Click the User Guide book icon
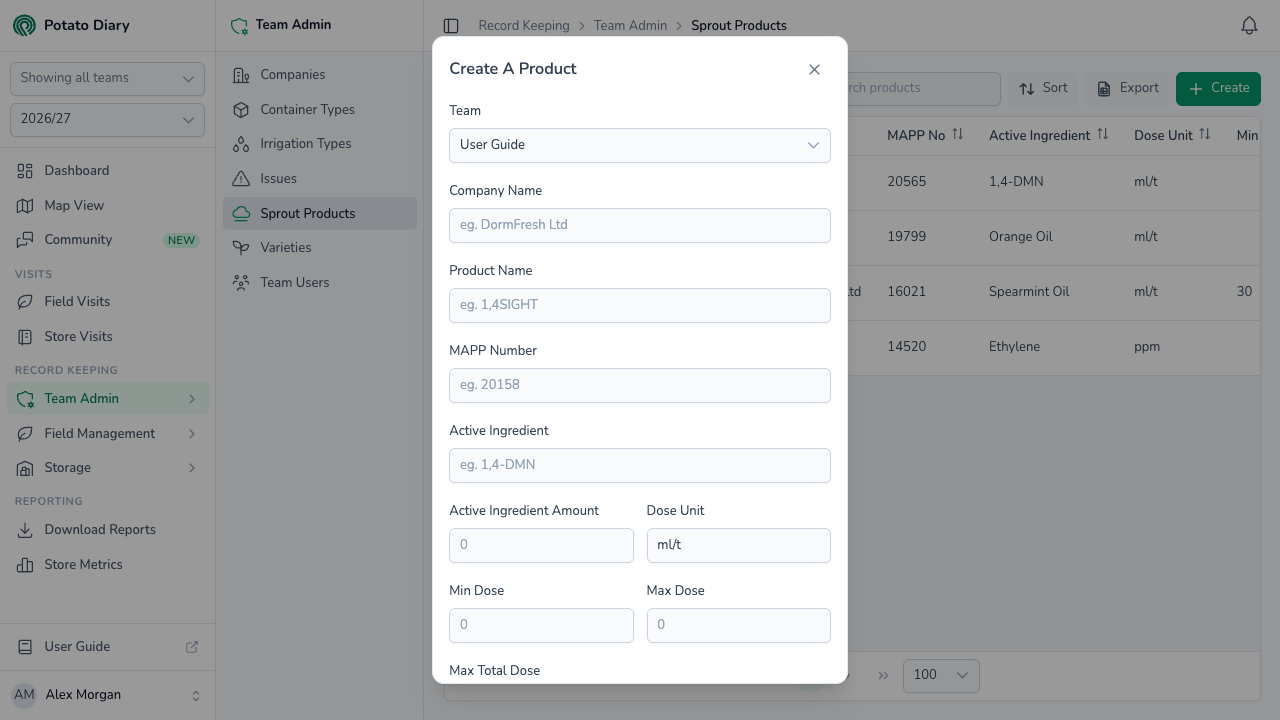This screenshot has width=1280, height=720. 25,647
